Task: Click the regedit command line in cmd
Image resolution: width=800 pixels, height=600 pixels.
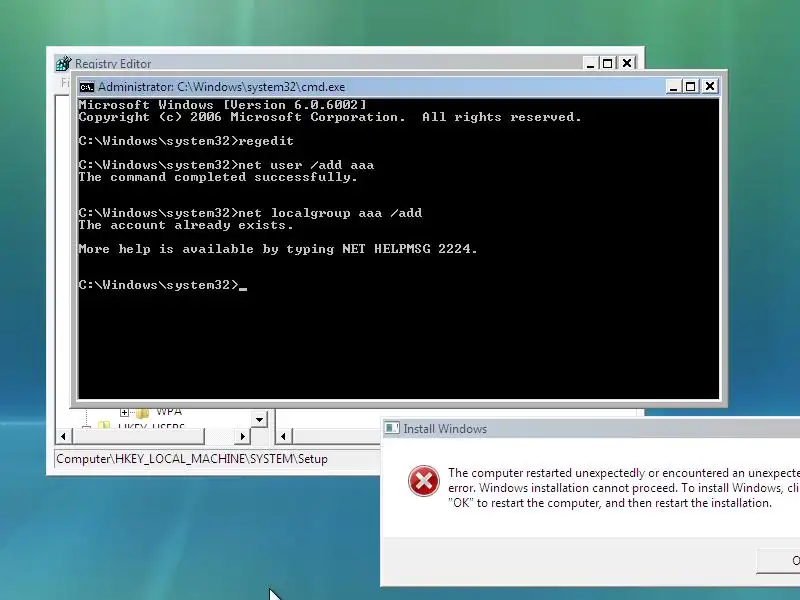Action: click(x=186, y=141)
